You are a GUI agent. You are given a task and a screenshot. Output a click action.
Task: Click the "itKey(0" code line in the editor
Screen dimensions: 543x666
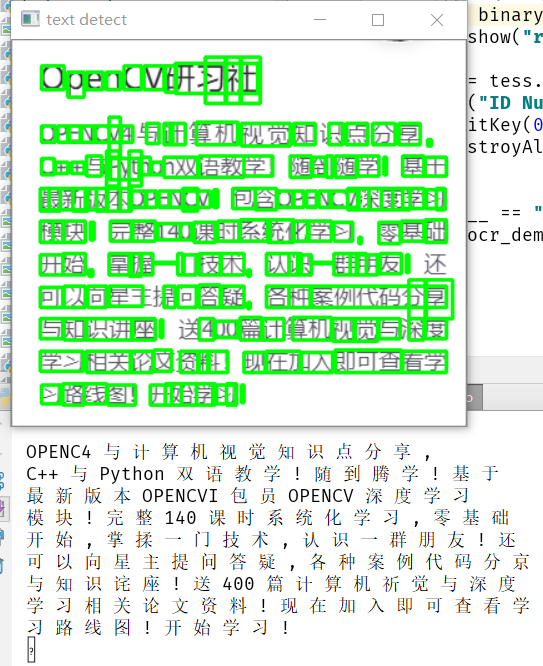[x=505, y=125]
